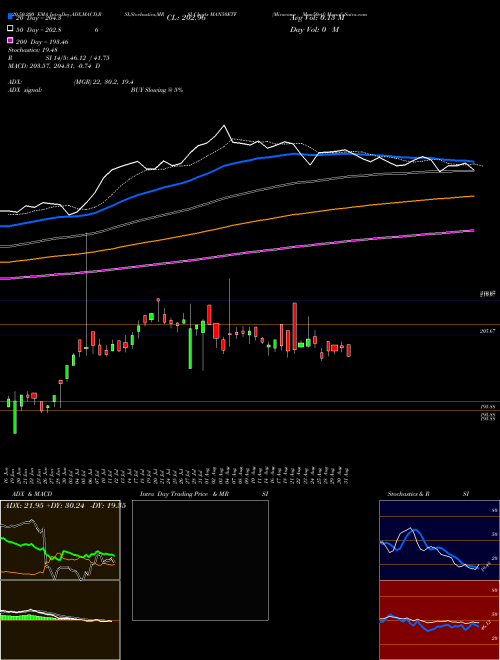The image size is (500, 660).
Task: Click the large red candle of 21 Aug
Action: 295,326
